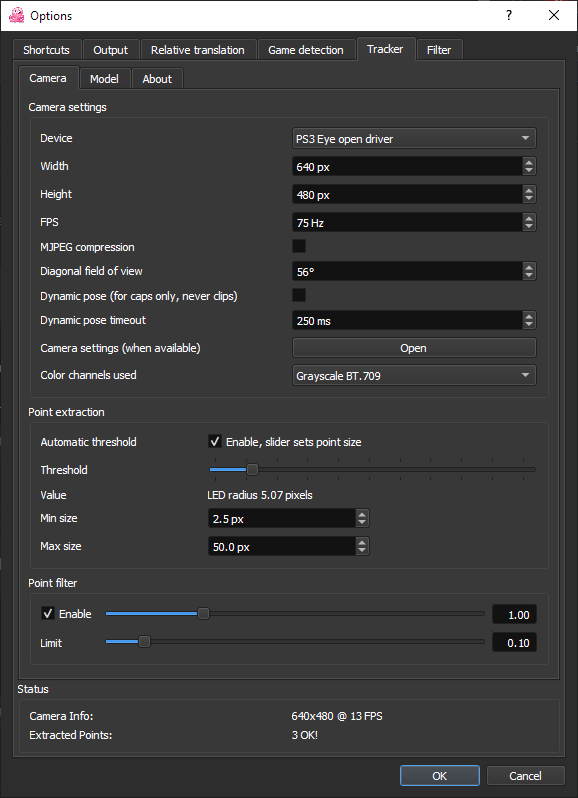Click the '640x480 @ 13 FPS' status text
The image size is (578, 798).
pos(337,716)
